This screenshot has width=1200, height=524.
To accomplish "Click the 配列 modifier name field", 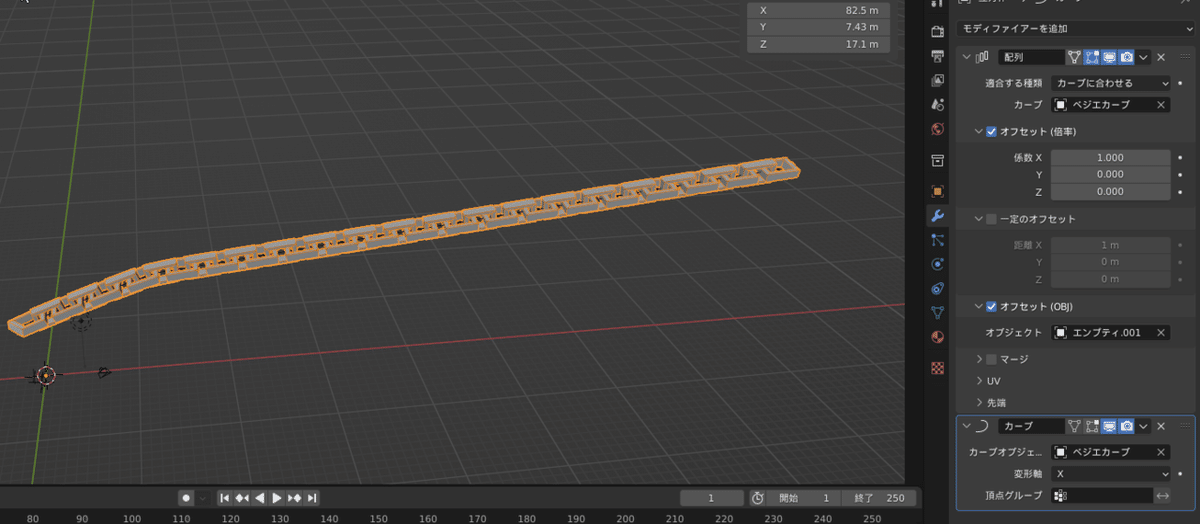I will coord(1030,58).
